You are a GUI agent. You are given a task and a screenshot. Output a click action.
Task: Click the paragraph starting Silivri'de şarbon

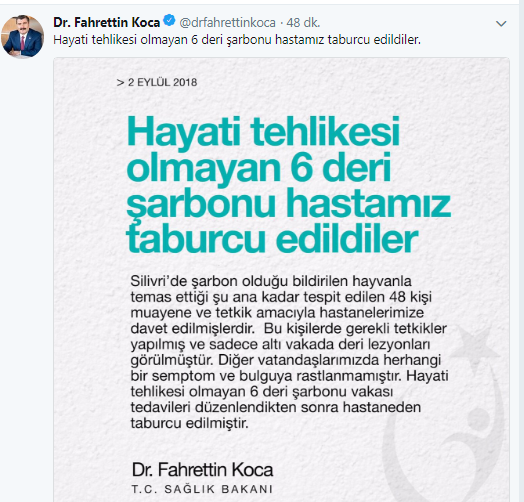[x=289, y=352]
